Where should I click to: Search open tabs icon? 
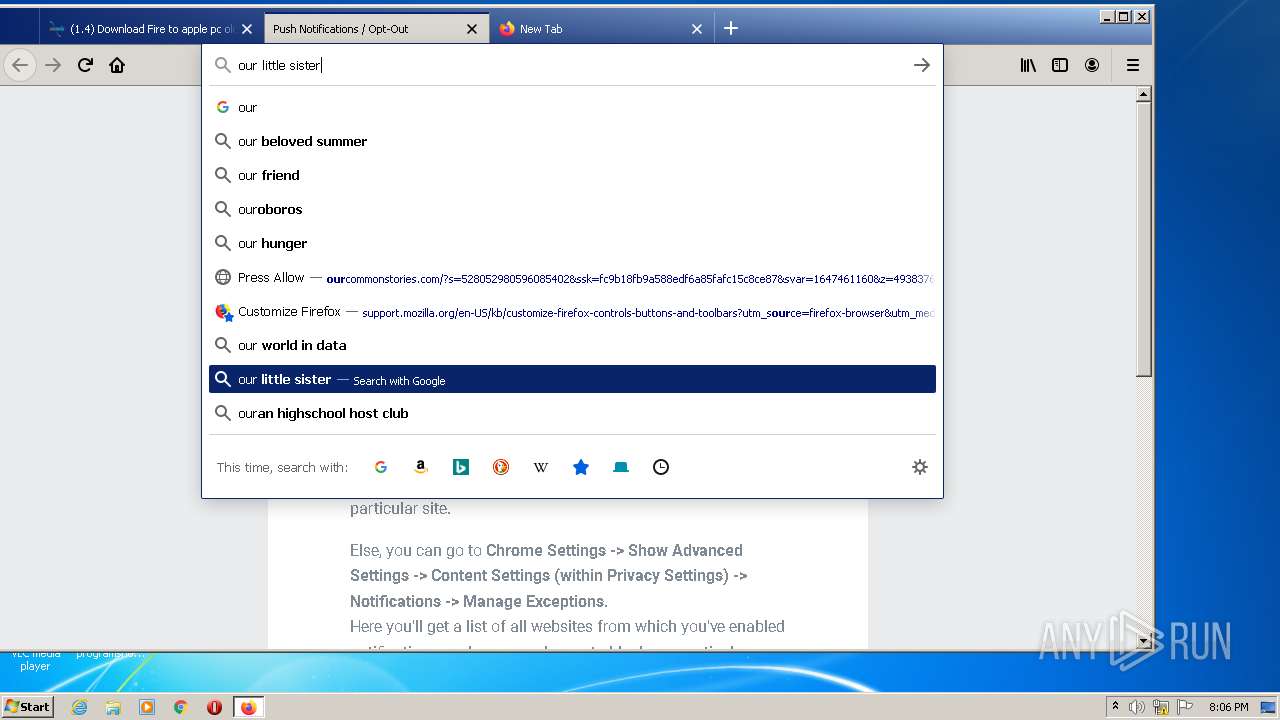(621, 467)
